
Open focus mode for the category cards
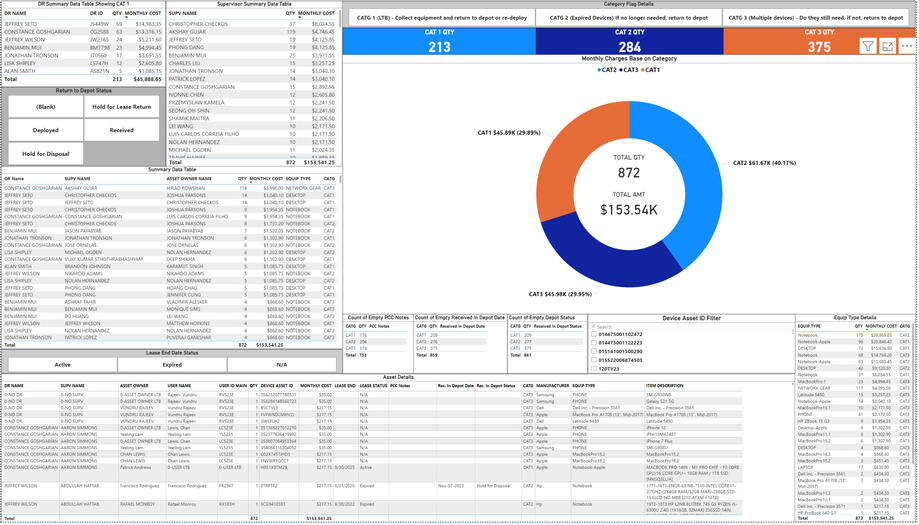pos(887,46)
